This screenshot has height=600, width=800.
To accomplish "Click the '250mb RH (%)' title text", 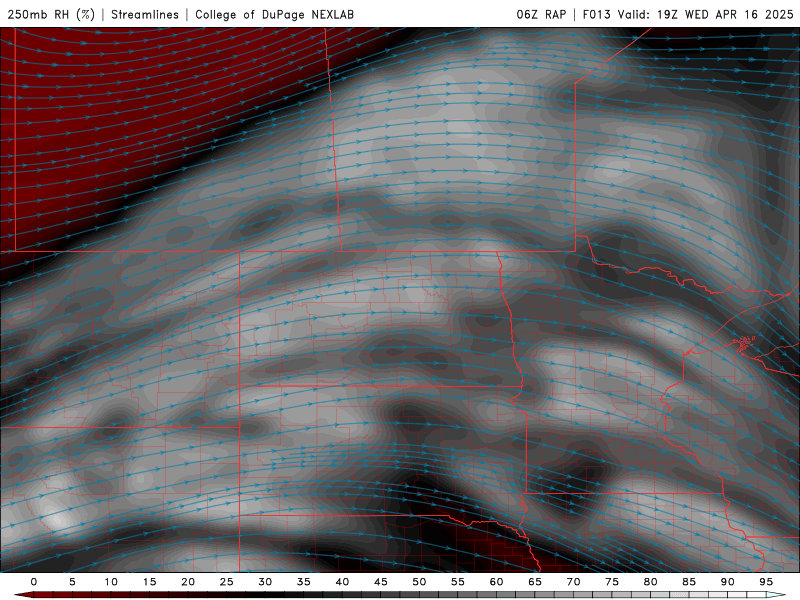I will (x=51, y=14).
